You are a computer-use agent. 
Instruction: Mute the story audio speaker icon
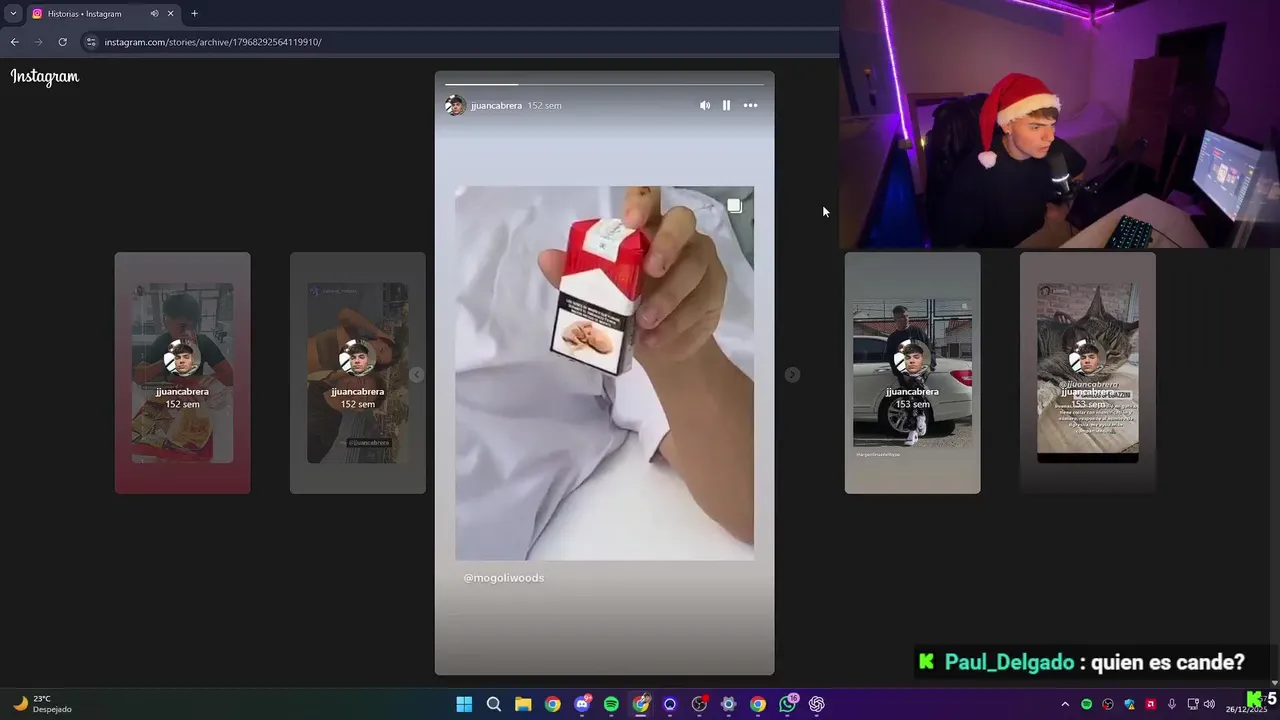coord(705,105)
